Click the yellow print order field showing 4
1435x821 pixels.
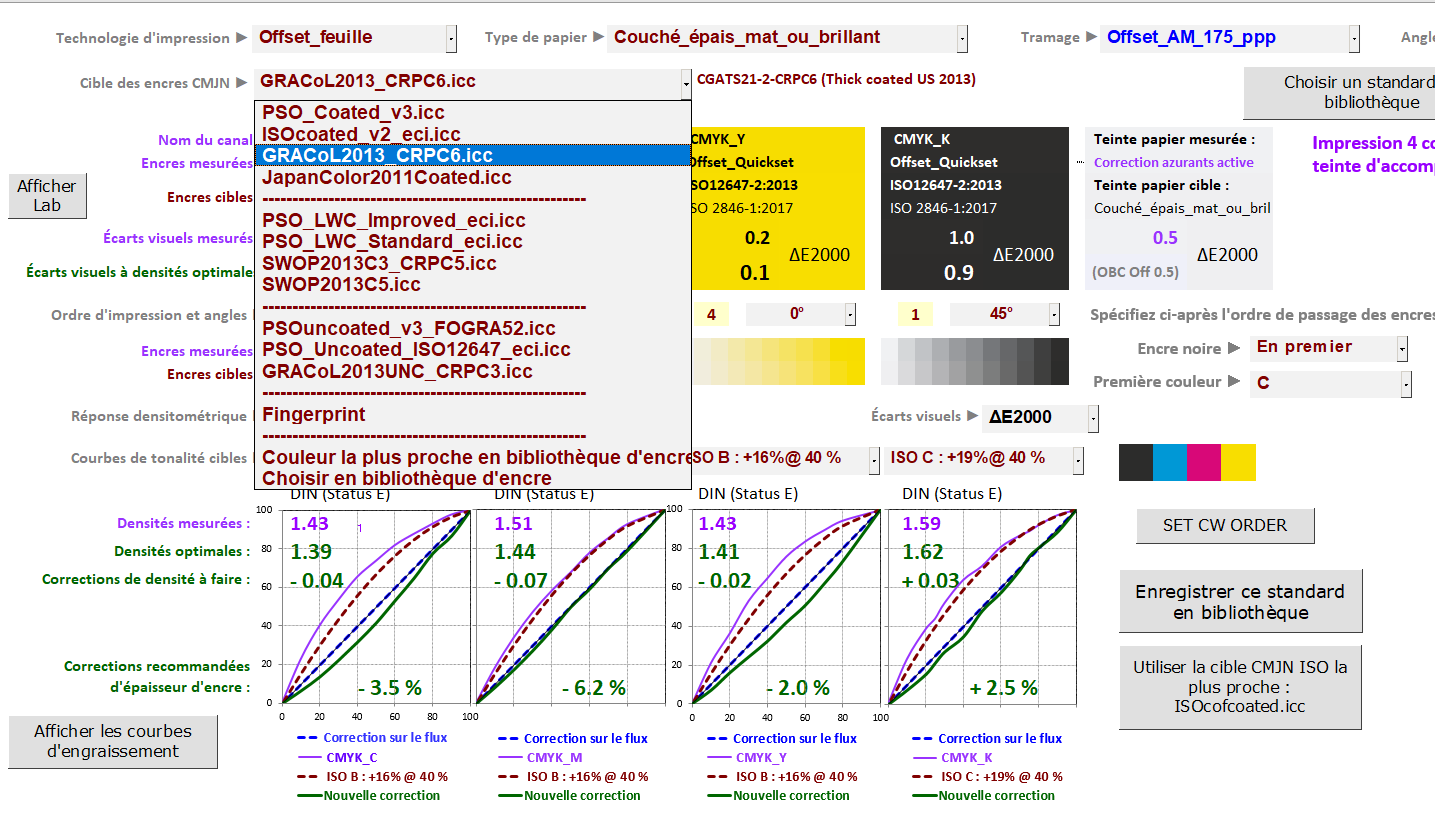click(711, 314)
